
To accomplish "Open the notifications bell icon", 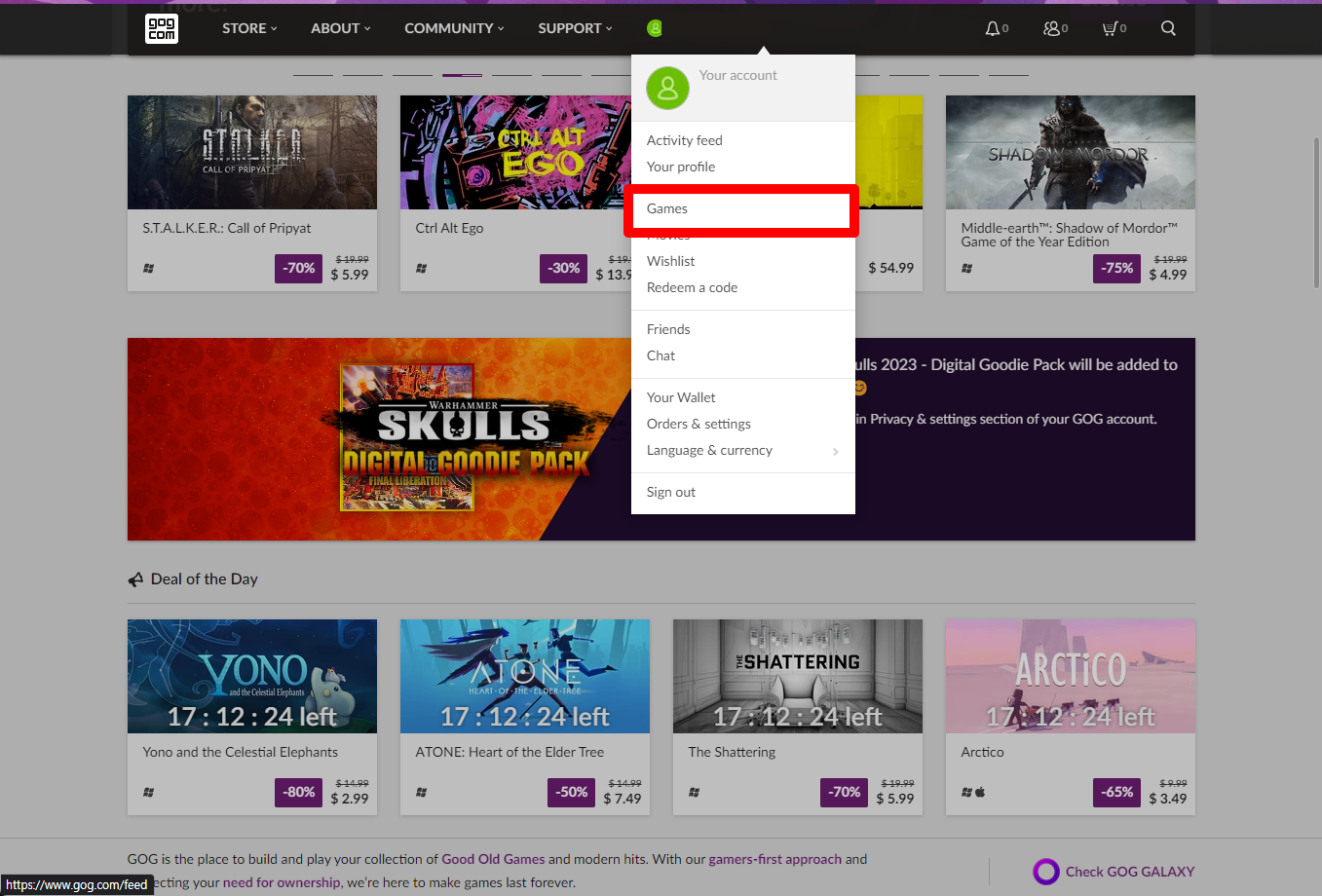I will [x=993, y=28].
